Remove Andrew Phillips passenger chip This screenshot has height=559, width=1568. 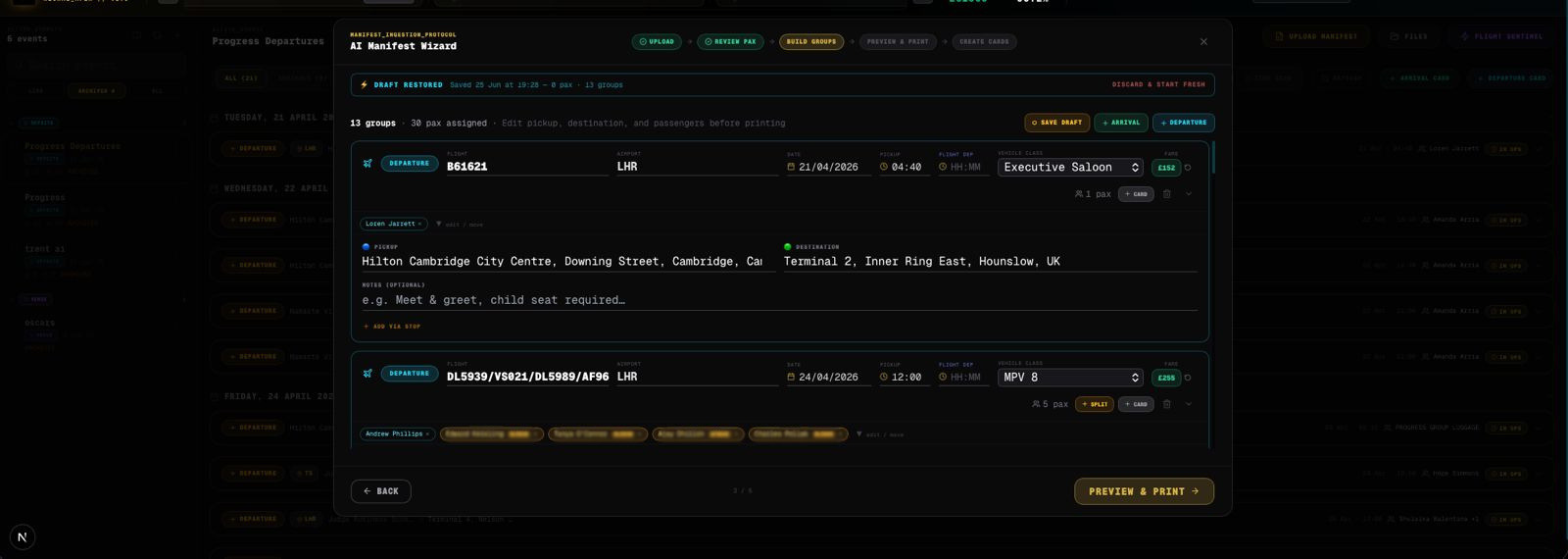click(x=427, y=433)
